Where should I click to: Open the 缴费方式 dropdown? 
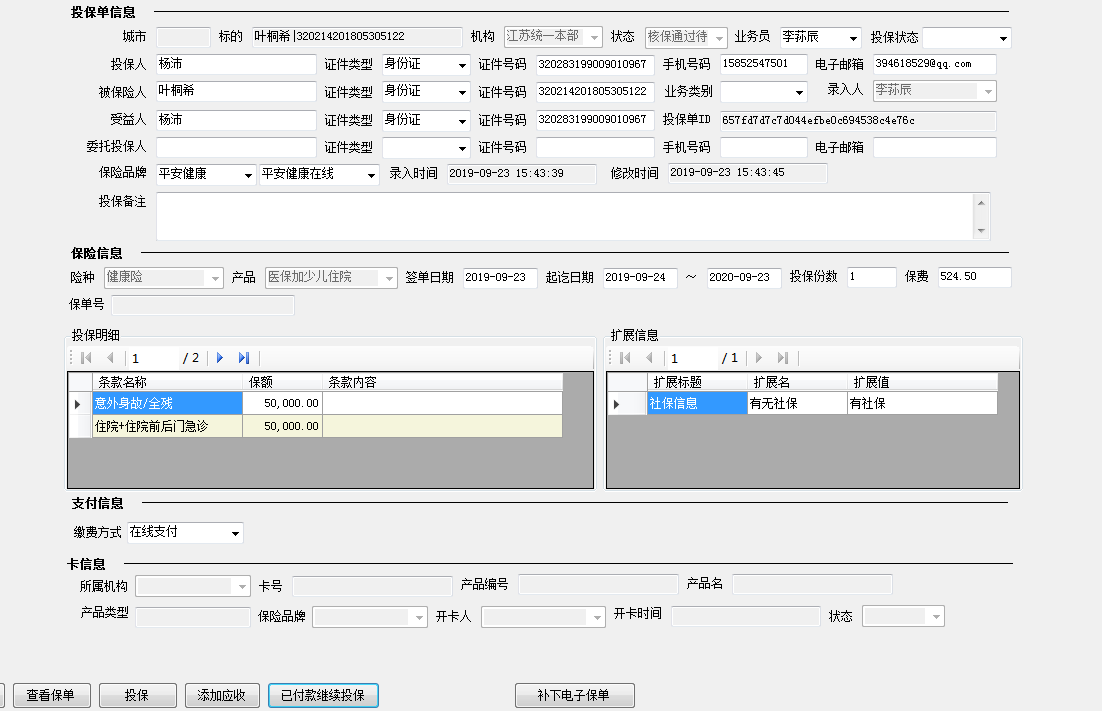click(235, 533)
